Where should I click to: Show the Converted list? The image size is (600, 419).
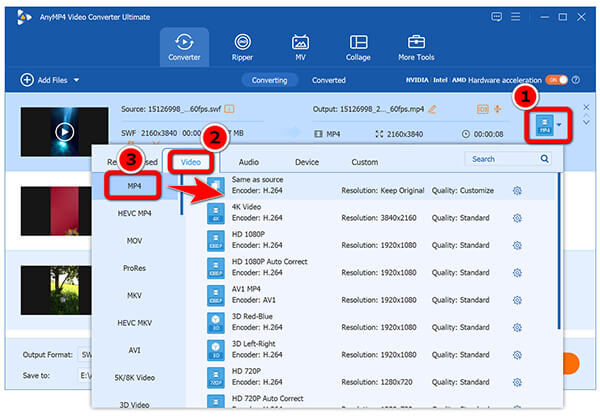pyautogui.click(x=329, y=80)
